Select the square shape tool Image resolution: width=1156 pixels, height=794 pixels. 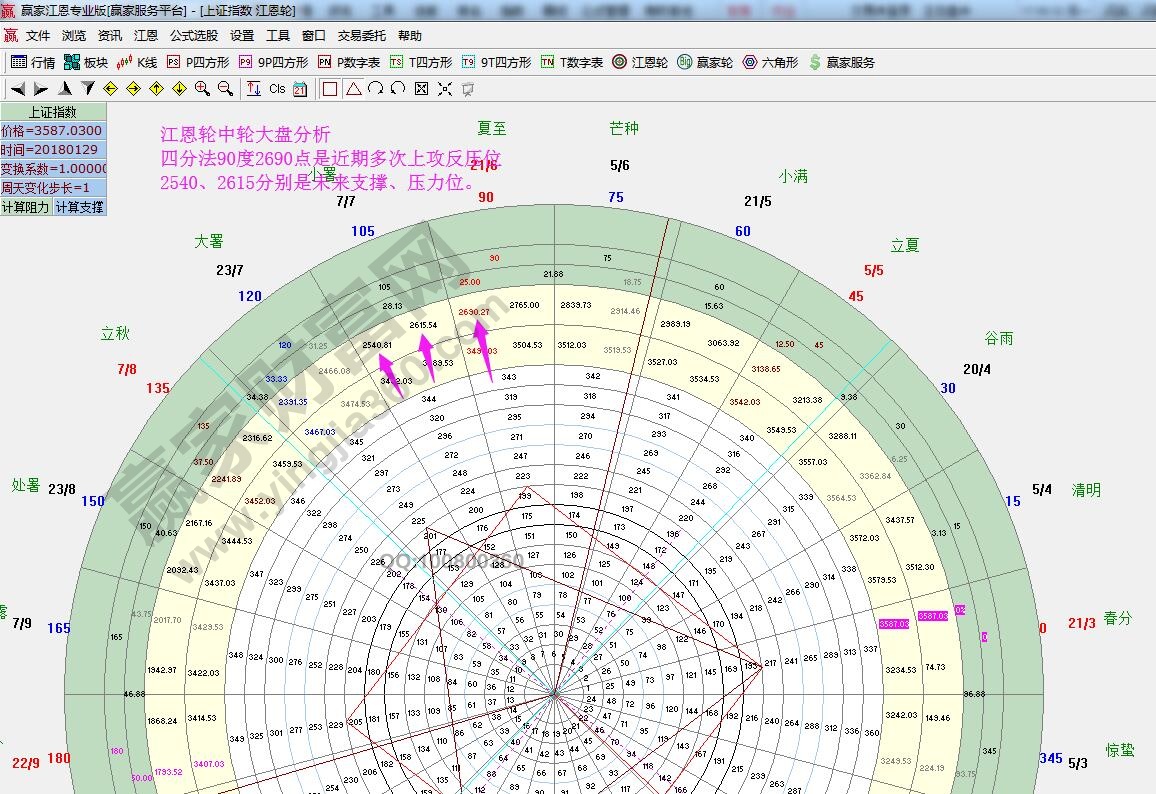pos(330,89)
